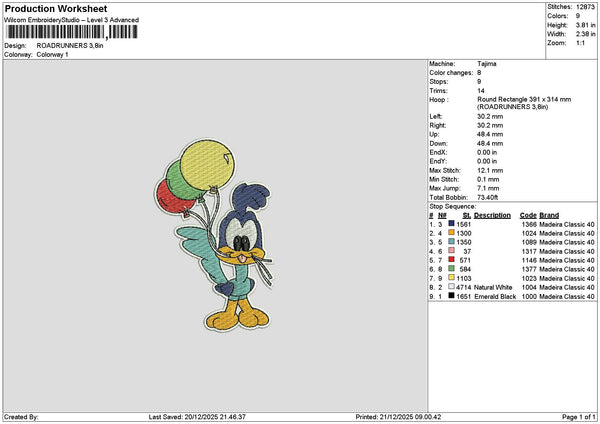
Task: Select the Trims value "14"
Action: (x=481, y=91)
